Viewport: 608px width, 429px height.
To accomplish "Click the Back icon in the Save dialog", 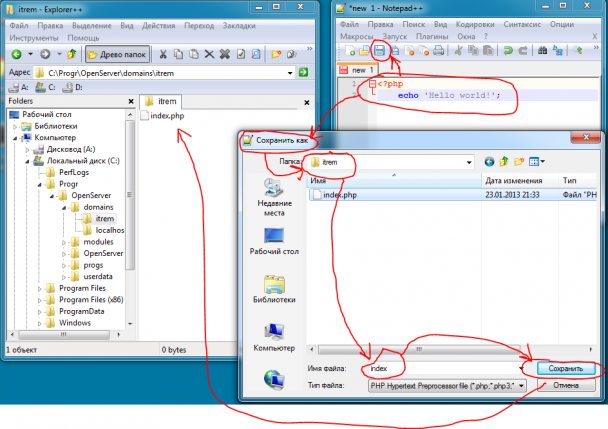I will point(489,162).
